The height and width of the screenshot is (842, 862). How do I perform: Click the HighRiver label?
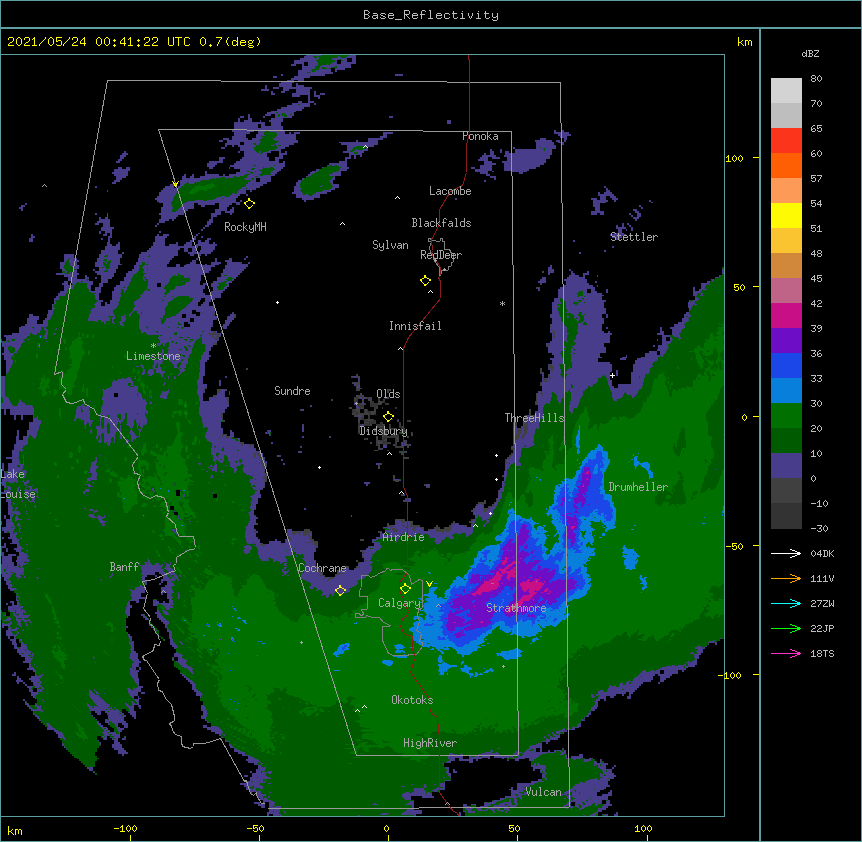430,743
